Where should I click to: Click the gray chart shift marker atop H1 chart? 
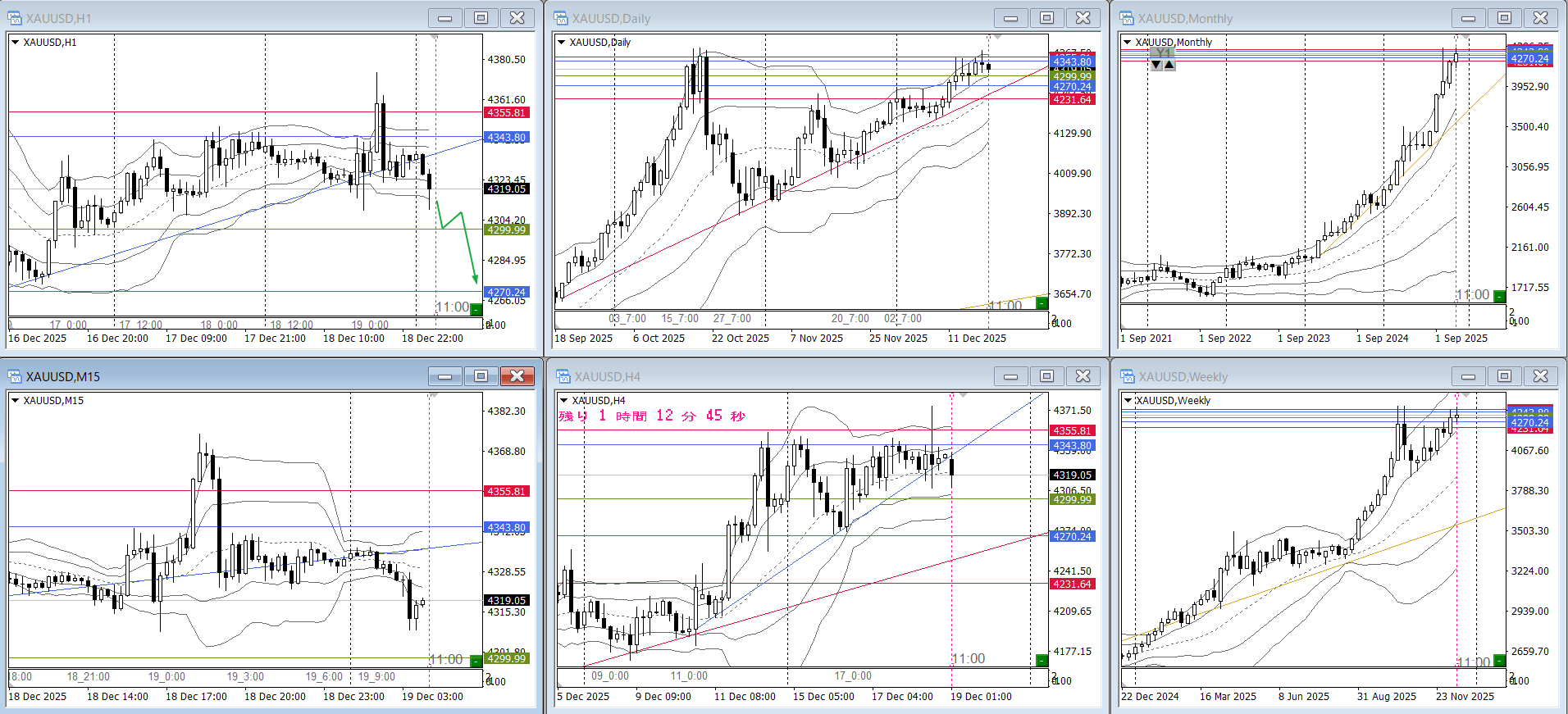pyautogui.click(x=435, y=37)
